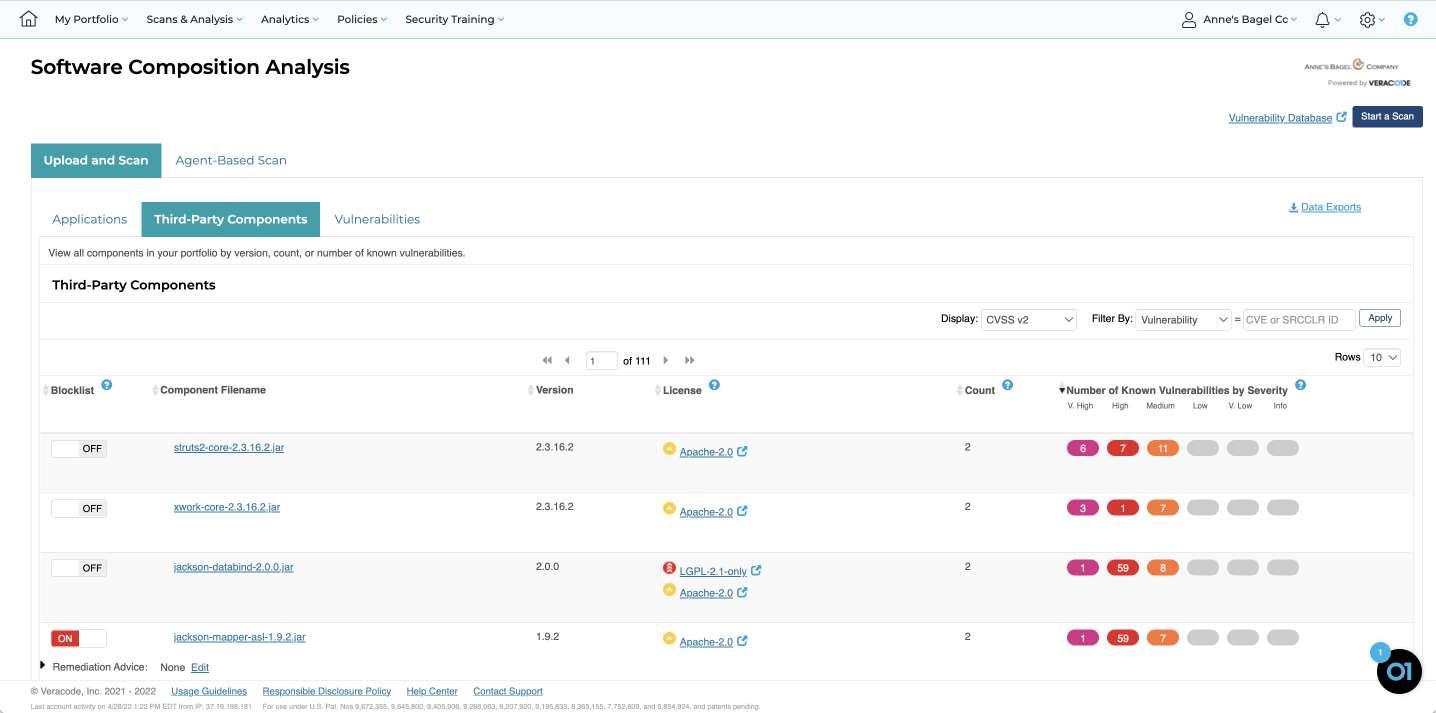Image resolution: width=1436 pixels, height=713 pixels.
Task: Open jackson-mapper-asl-1.9.2.jar component link
Action: [240, 637]
